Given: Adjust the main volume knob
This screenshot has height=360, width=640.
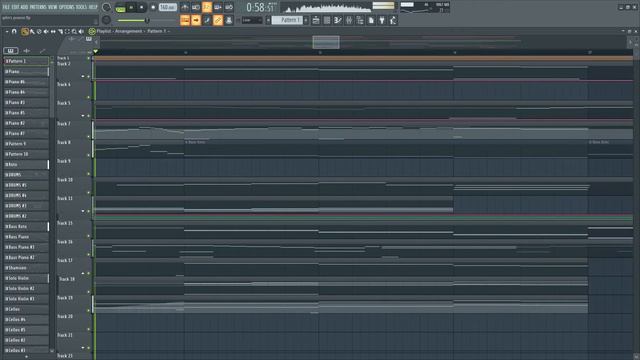Looking at the screenshot, I should click(107, 7).
